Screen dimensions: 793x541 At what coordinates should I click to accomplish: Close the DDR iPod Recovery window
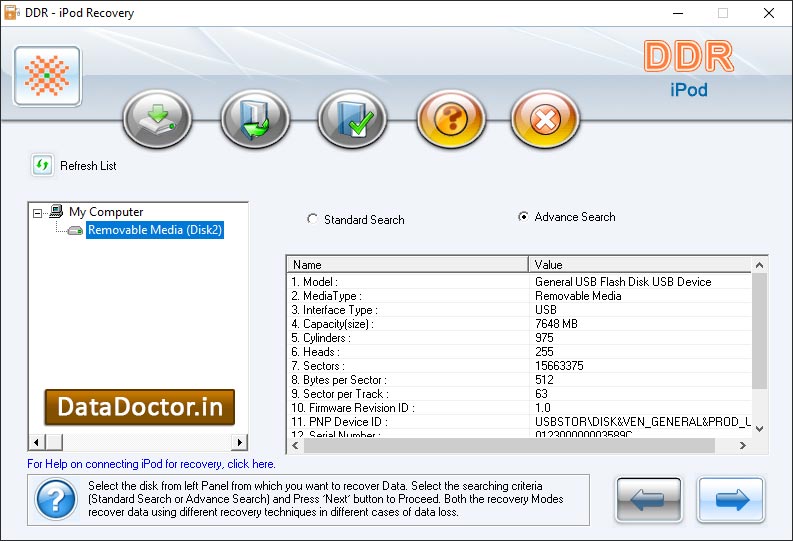click(769, 13)
